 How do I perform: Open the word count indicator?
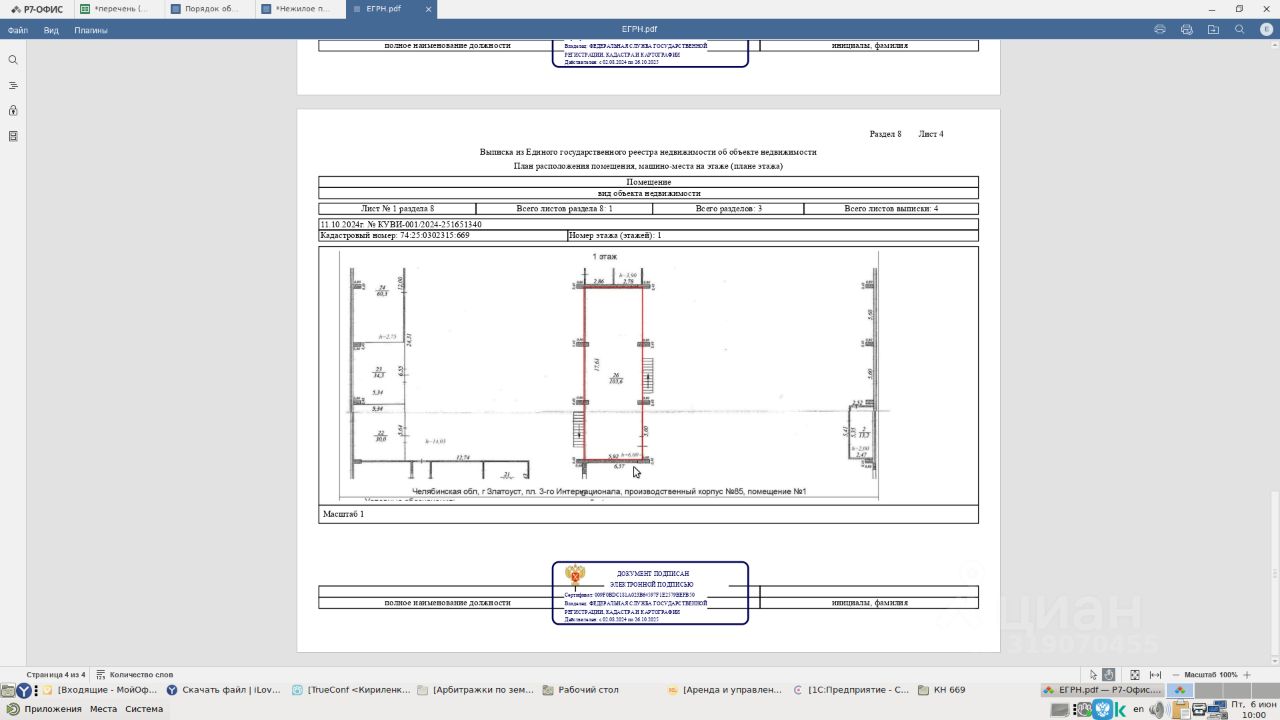click(x=135, y=675)
